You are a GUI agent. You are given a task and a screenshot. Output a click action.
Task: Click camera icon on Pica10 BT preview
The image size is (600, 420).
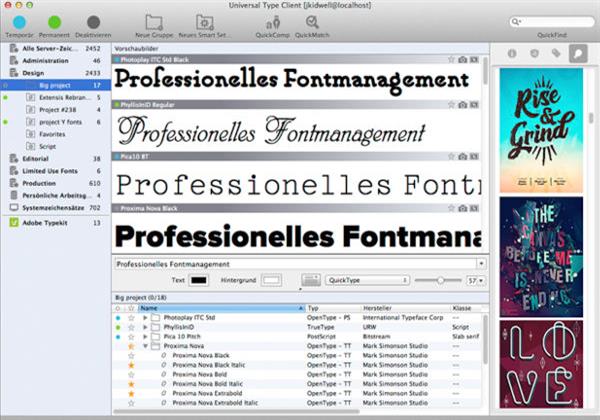463,156
